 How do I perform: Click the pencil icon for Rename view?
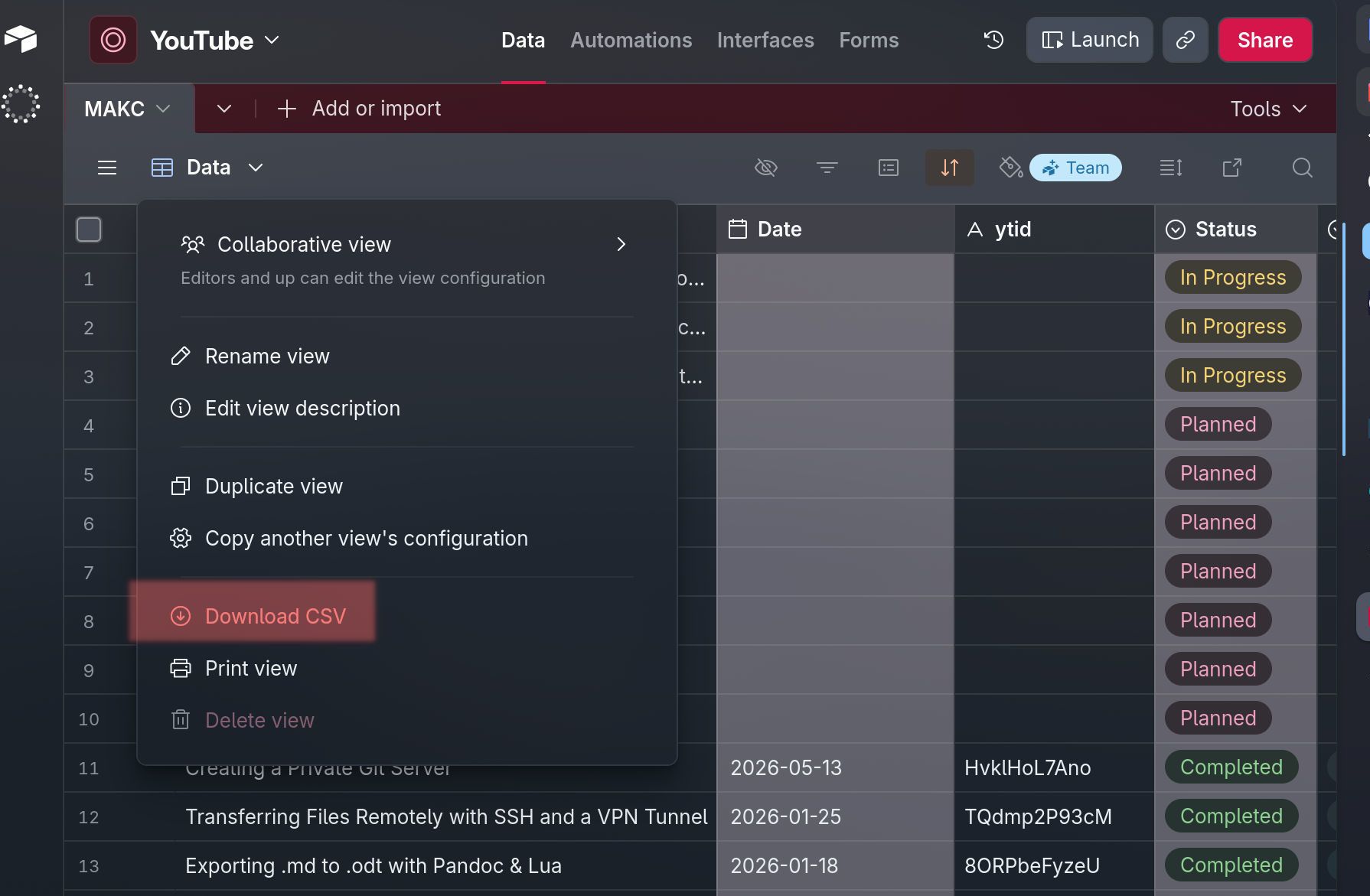point(181,356)
